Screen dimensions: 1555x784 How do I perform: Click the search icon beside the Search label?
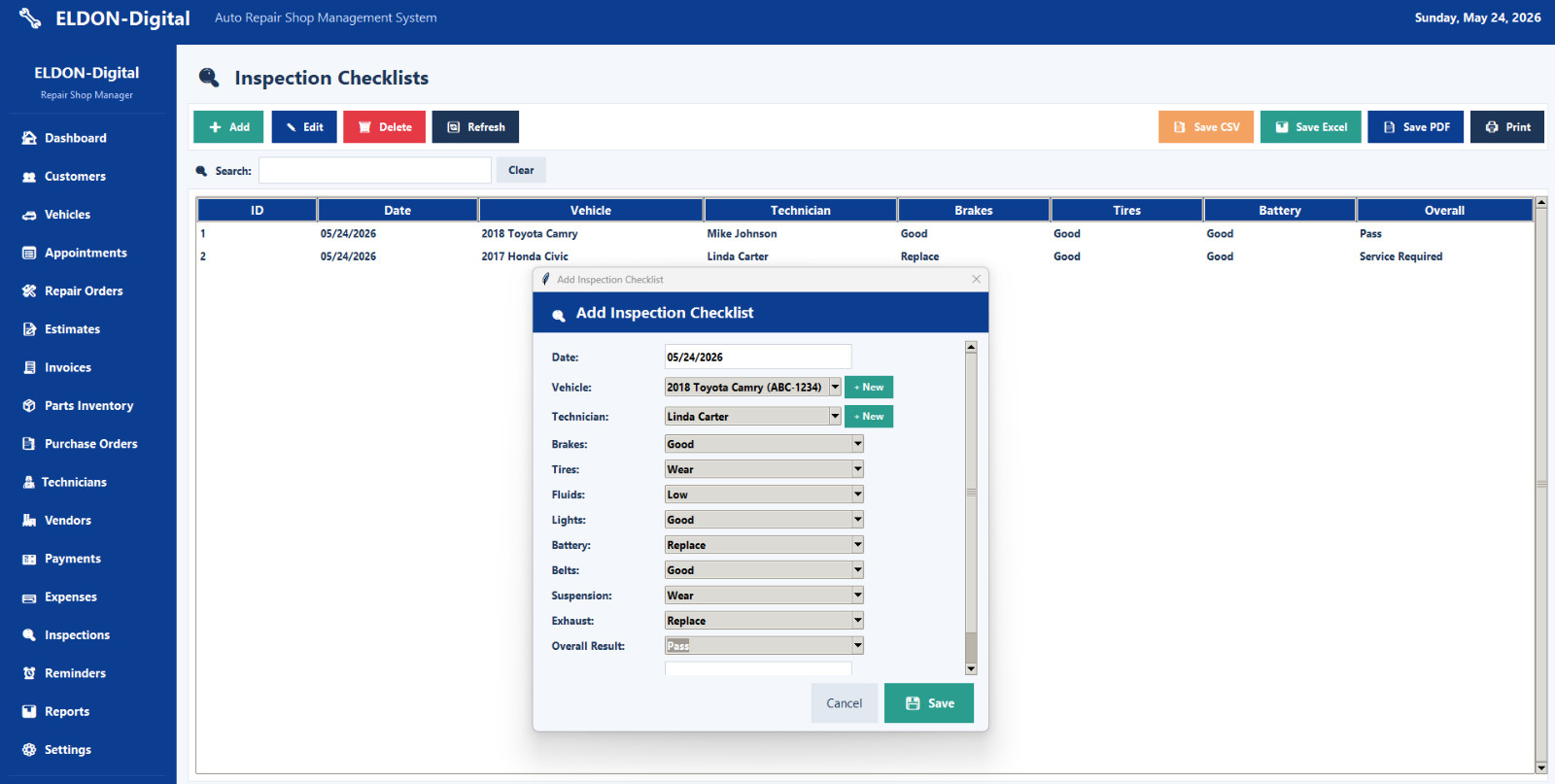[x=202, y=171]
